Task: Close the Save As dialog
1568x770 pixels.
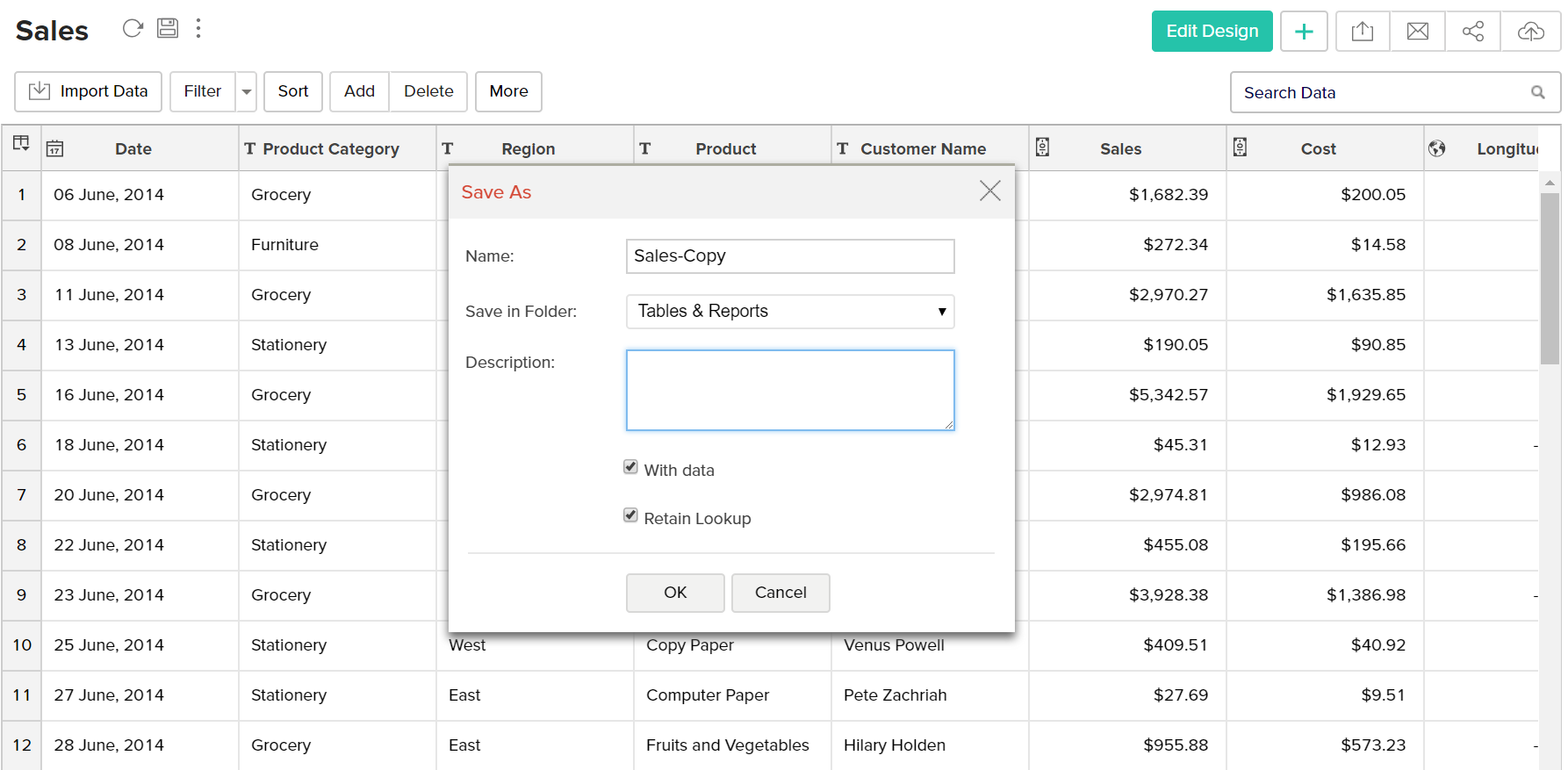Action: click(x=990, y=191)
